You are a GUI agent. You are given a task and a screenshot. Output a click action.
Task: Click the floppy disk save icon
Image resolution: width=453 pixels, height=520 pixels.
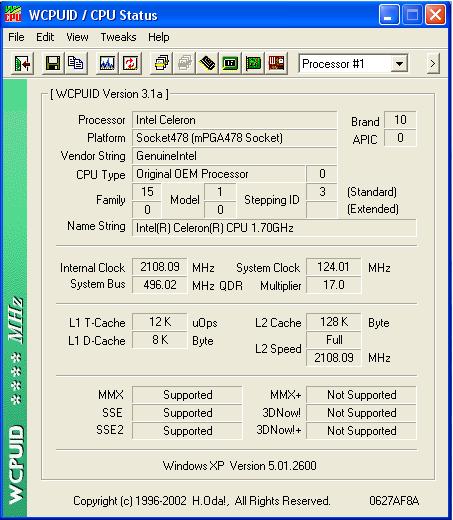point(53,63)
